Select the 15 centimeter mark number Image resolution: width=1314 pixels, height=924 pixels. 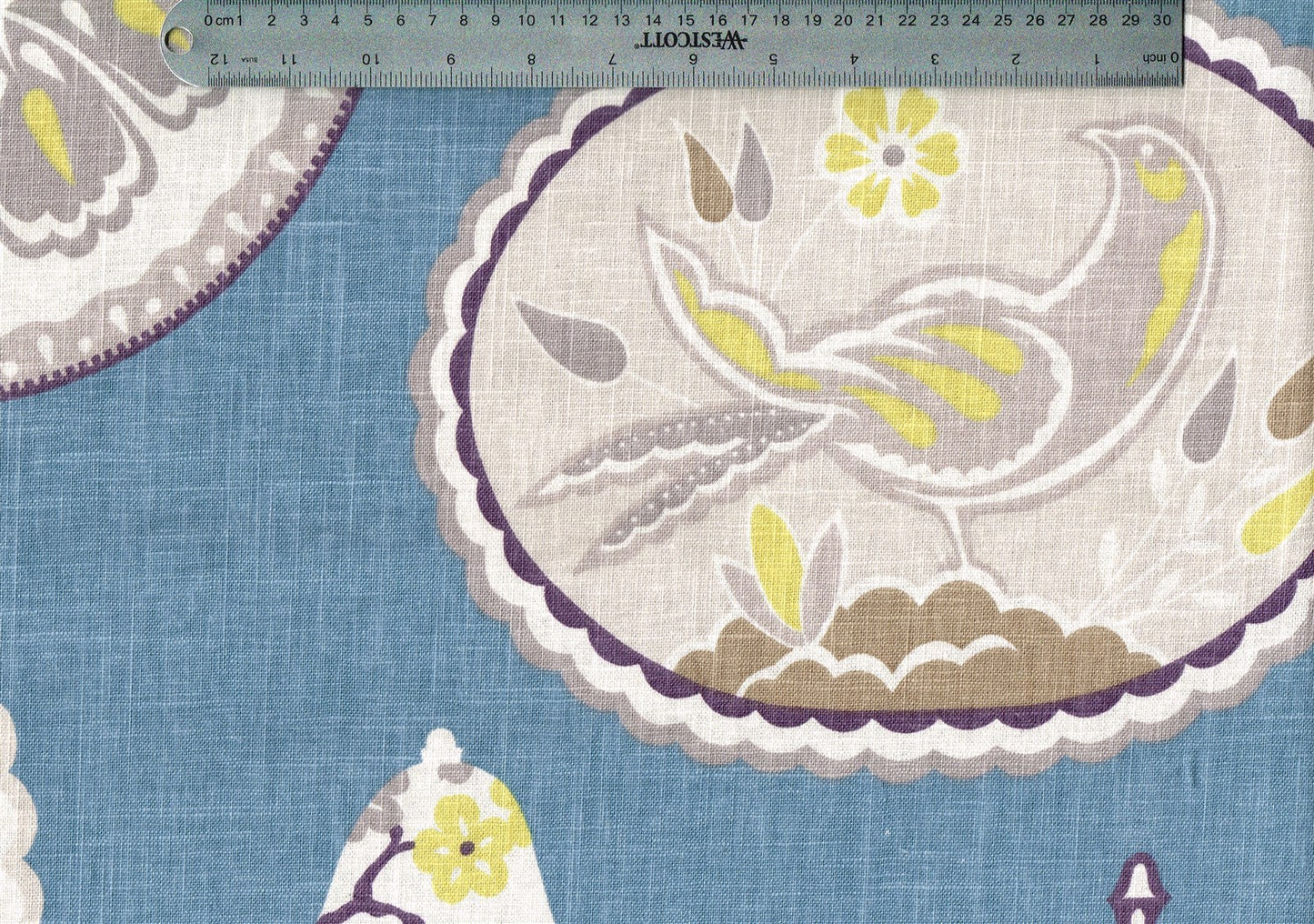pos(686,19)
